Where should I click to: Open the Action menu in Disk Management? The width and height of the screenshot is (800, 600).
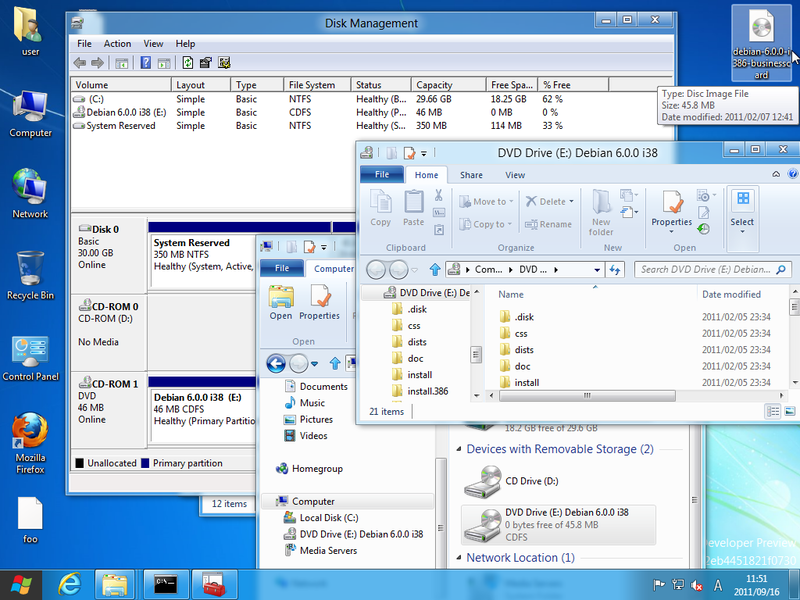pos(117,44)
